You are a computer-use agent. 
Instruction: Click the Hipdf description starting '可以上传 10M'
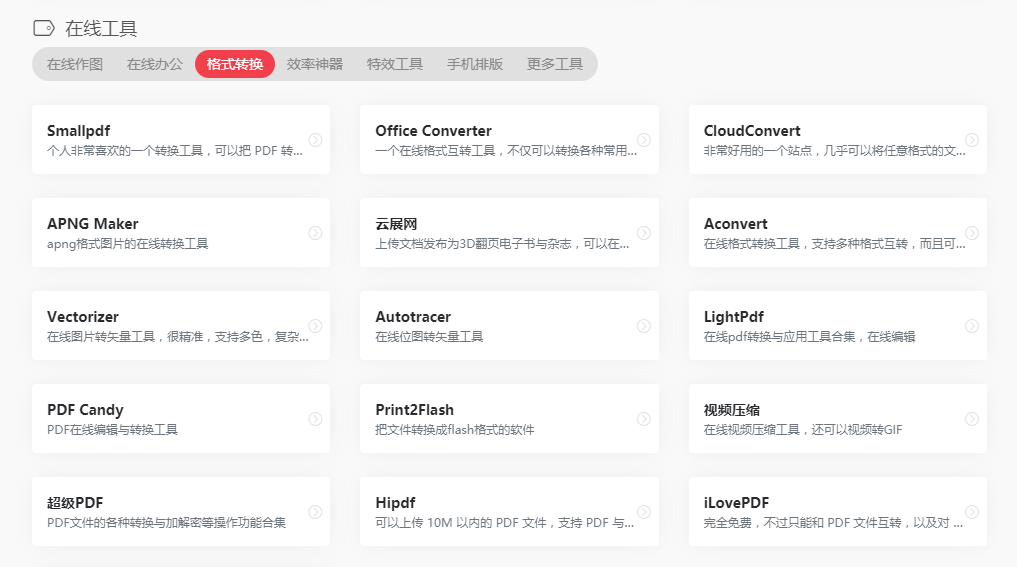[x=505, y=522]
